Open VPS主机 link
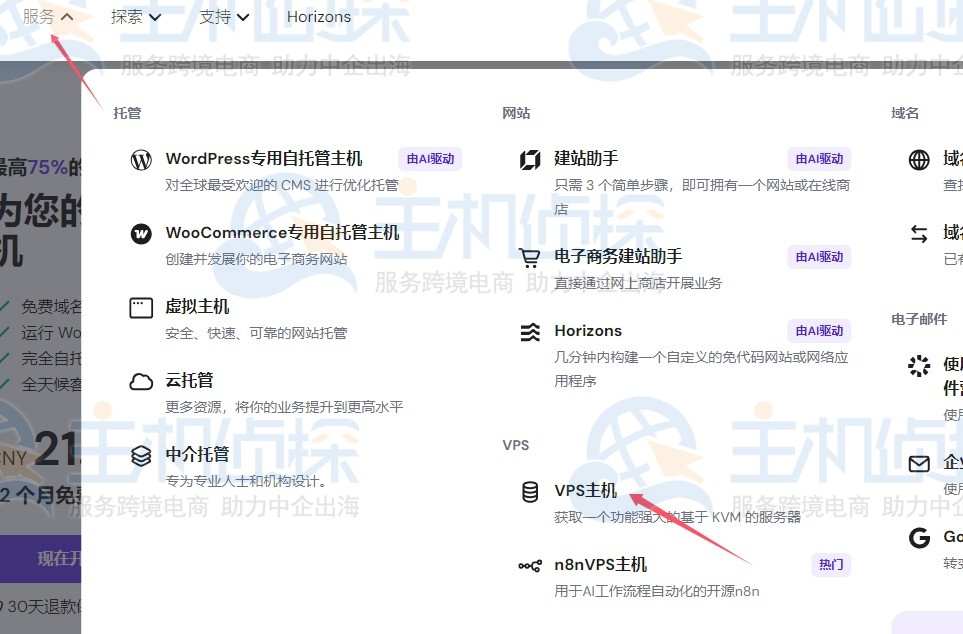This screenshot has height=634, width=963. pyautogui.click(x=585, y=490)
